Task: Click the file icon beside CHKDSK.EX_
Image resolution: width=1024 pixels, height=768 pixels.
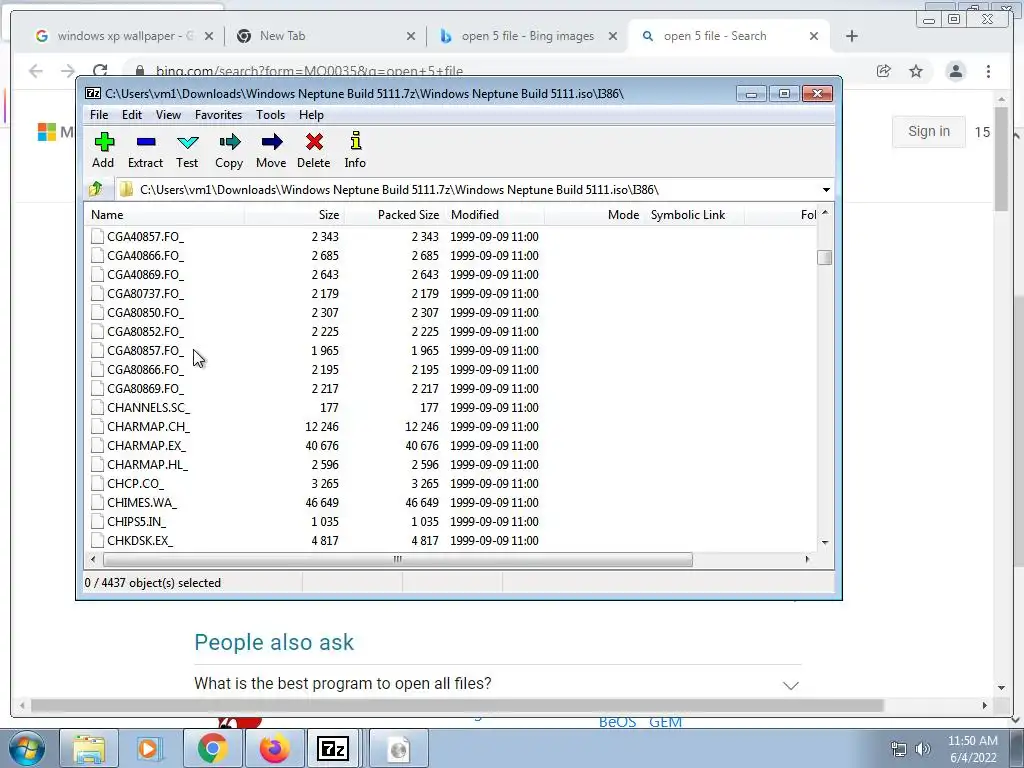Action: coord(97,541)
